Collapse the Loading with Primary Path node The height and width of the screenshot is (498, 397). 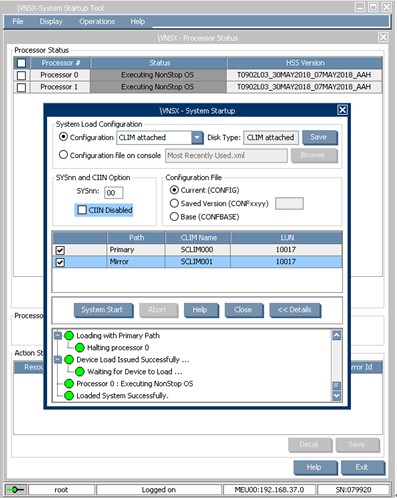point(58,335)
